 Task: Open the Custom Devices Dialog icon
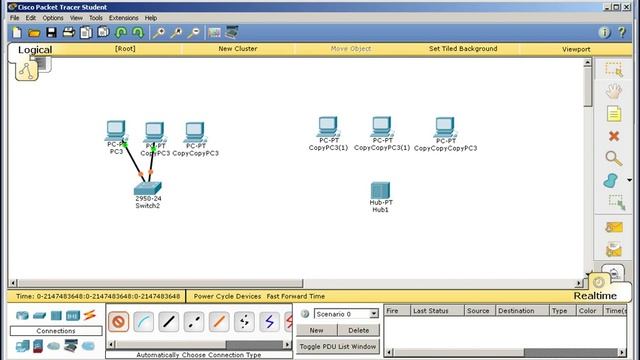click(x=231, y=32)
